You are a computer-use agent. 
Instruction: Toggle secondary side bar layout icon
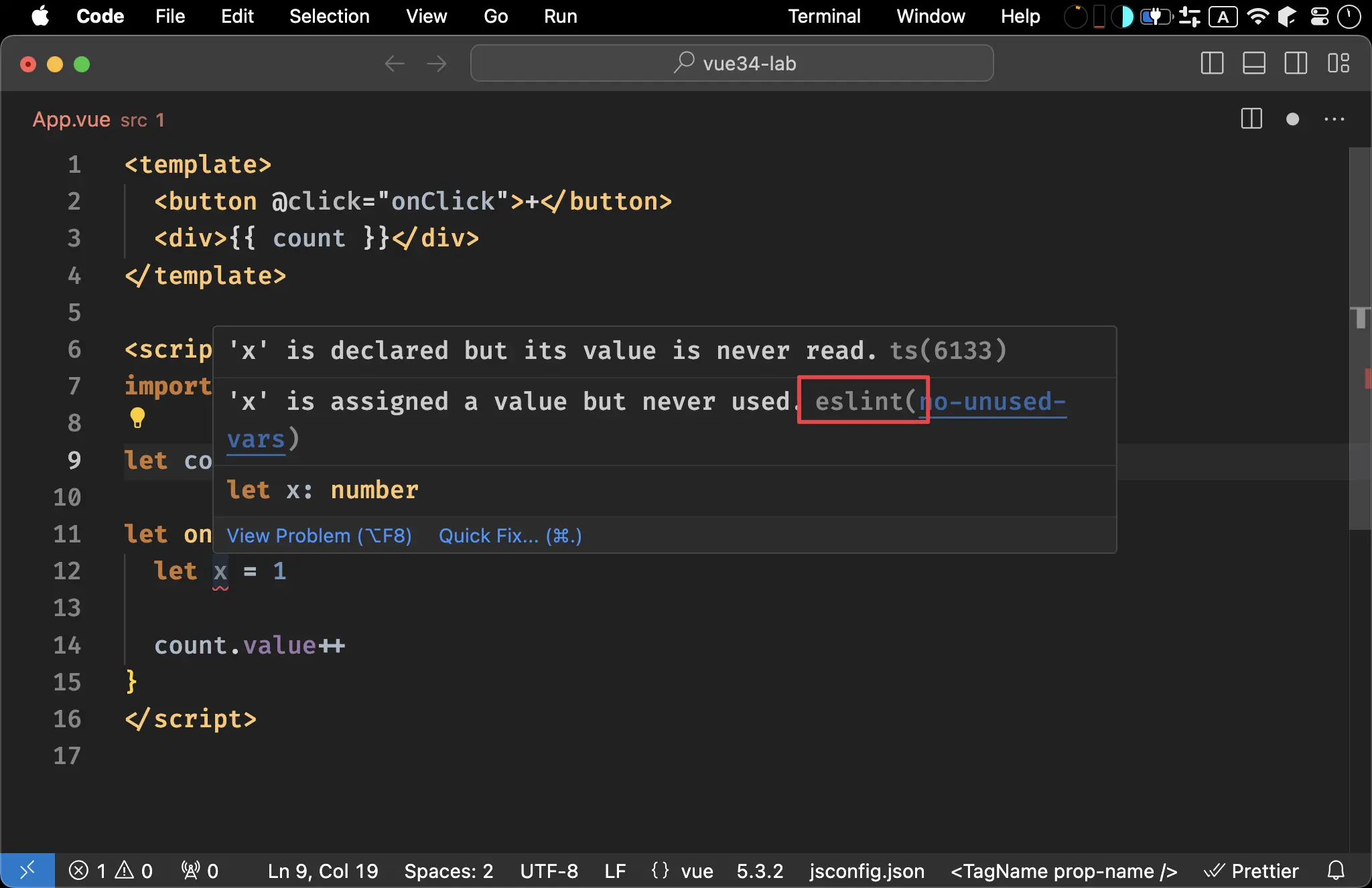[x=1296, y=64]
